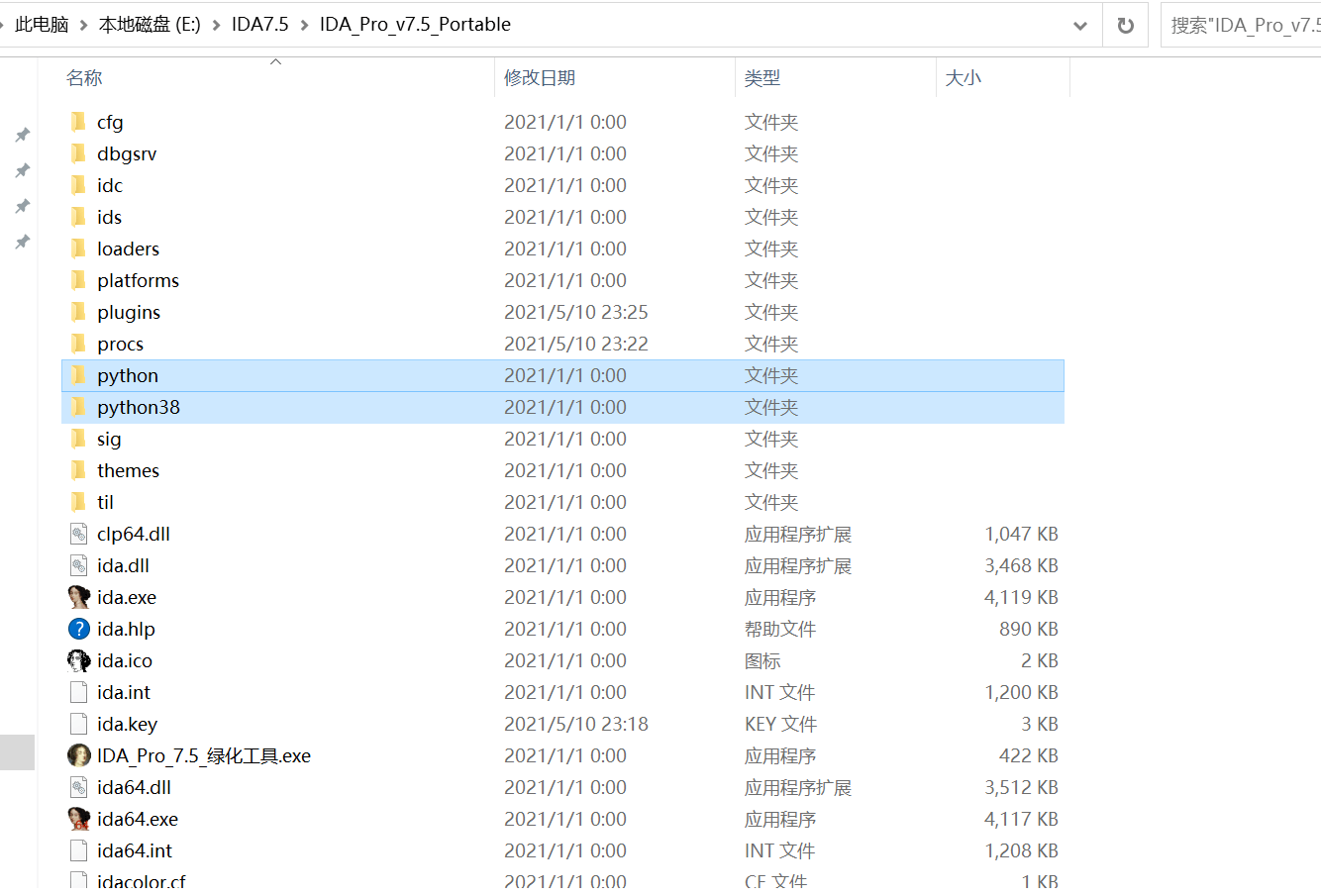Open the cfg folder icon

(79, 122)
